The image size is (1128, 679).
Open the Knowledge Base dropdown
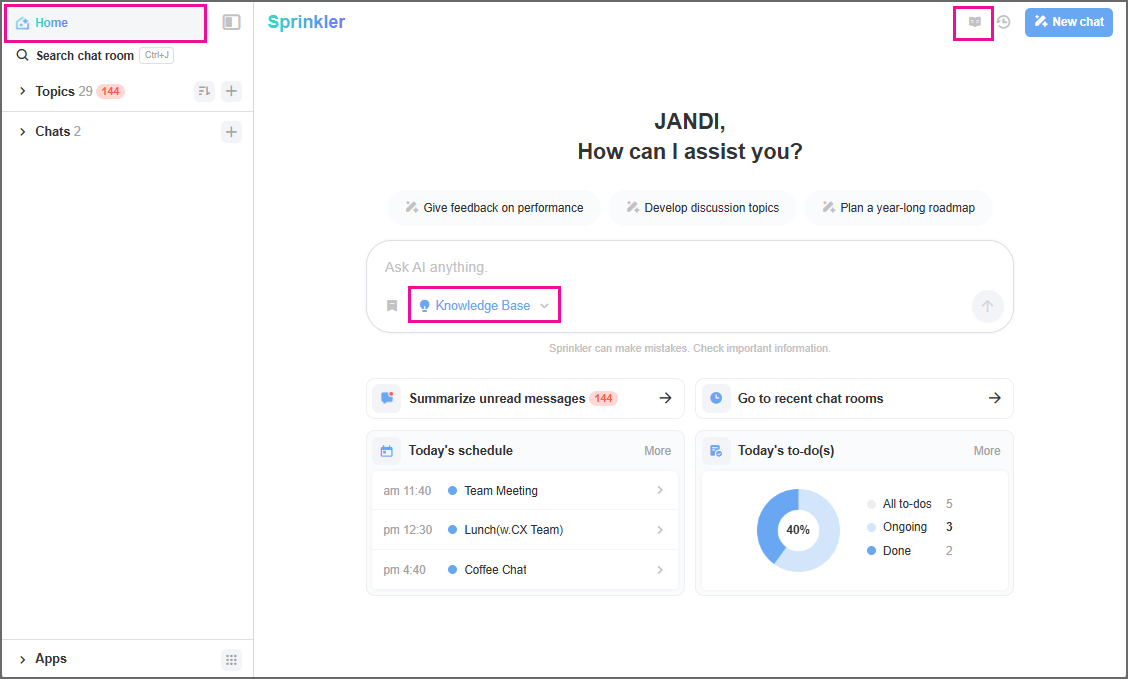coord(484,306)
